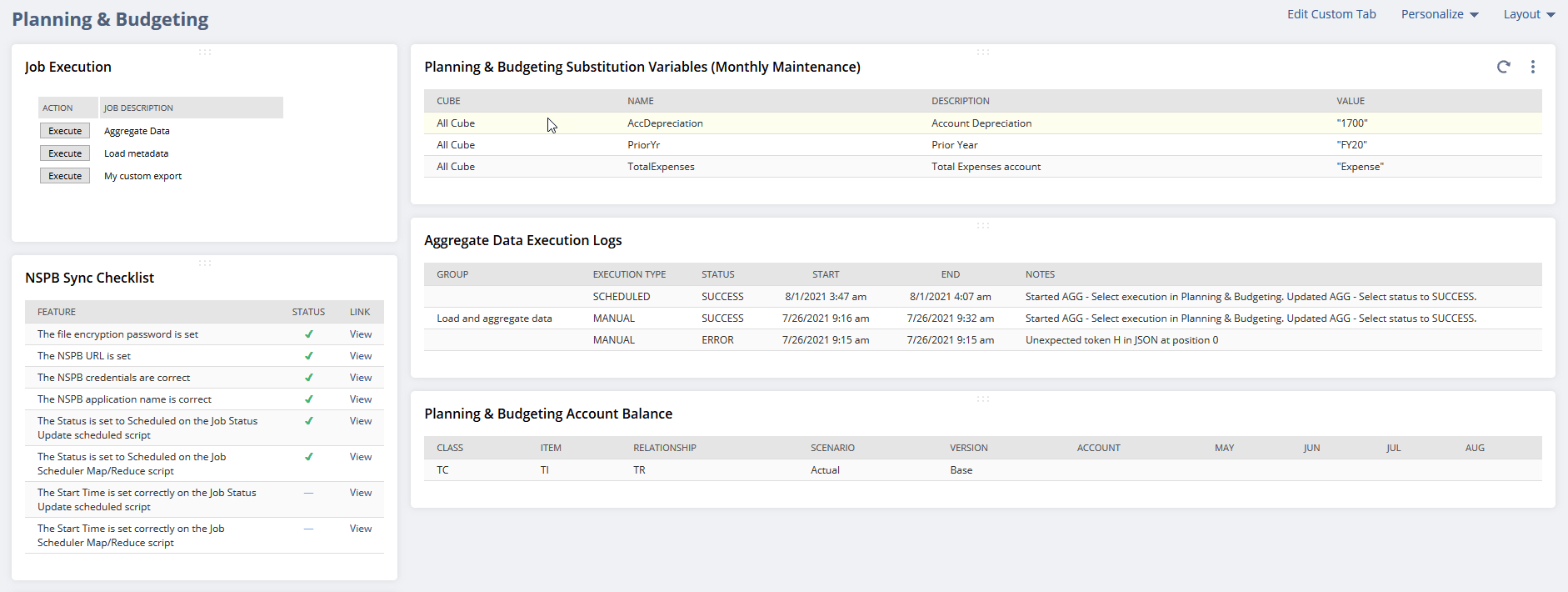Select the PriorYr variable name
This screenshot has height=592, width=1568.
pos(643,145)
